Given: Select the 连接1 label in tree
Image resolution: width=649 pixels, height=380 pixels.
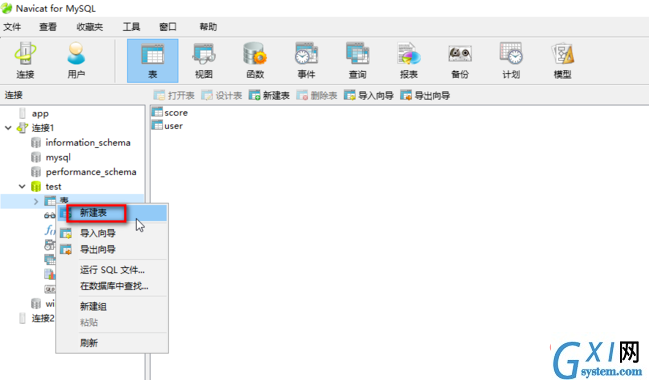Looking at the screenshot, I should point(43,128).
